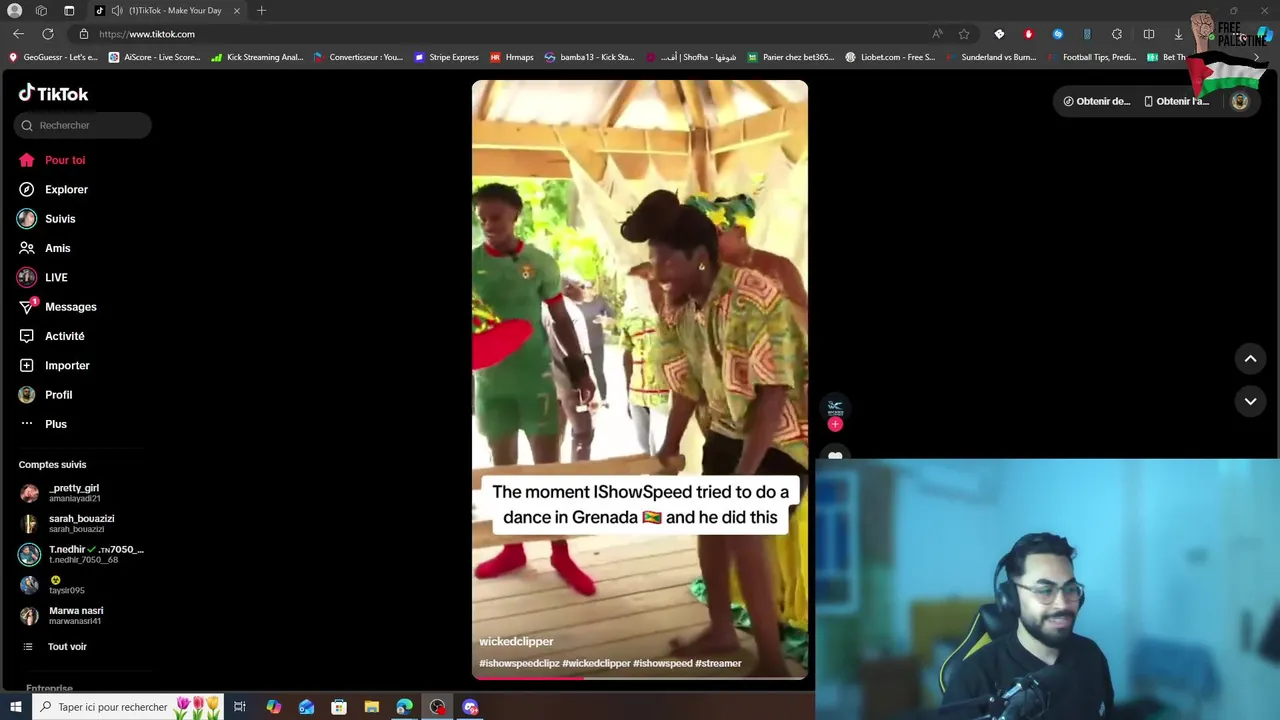Open Kick Streaming Anal... bookmark

coord(257,57)
